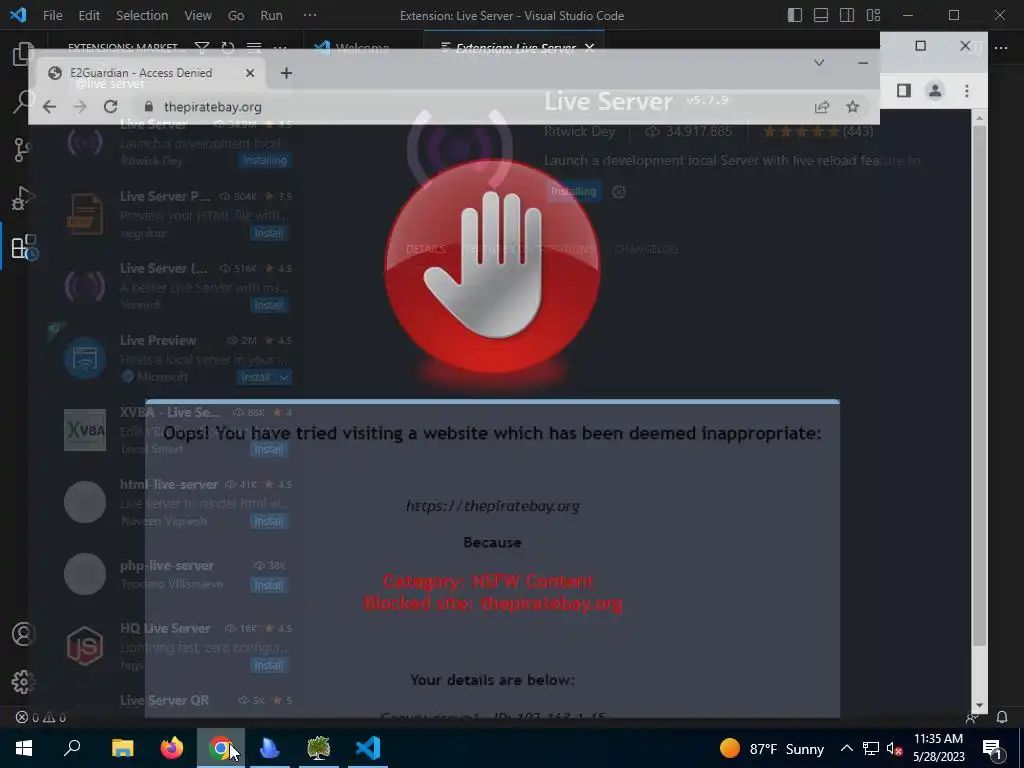Install the php-live-server extension
Image resolution: width=1024 pixels, height=768 pixels.
[268, 585]
